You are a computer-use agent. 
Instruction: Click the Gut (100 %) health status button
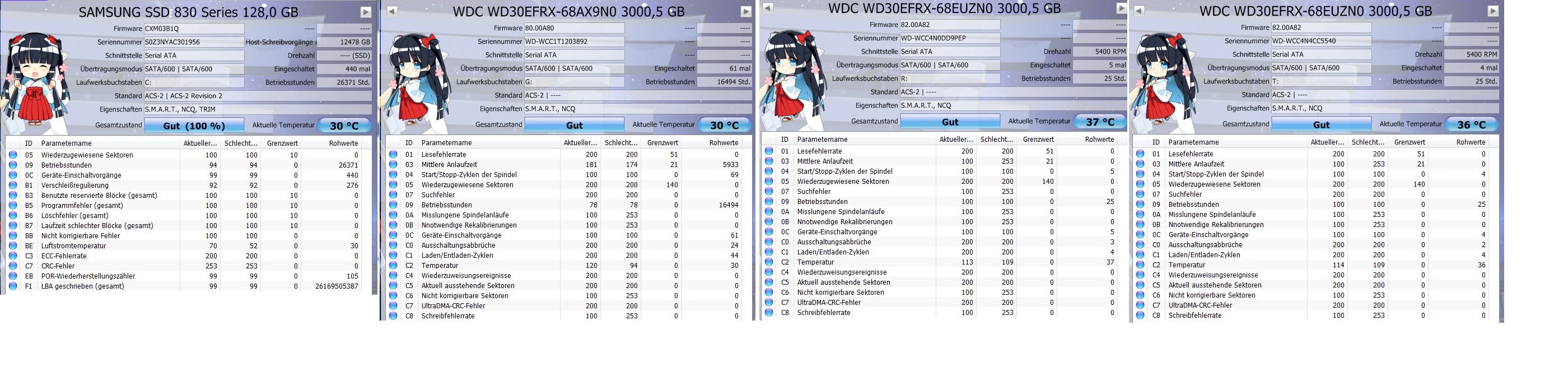[194, 126]
